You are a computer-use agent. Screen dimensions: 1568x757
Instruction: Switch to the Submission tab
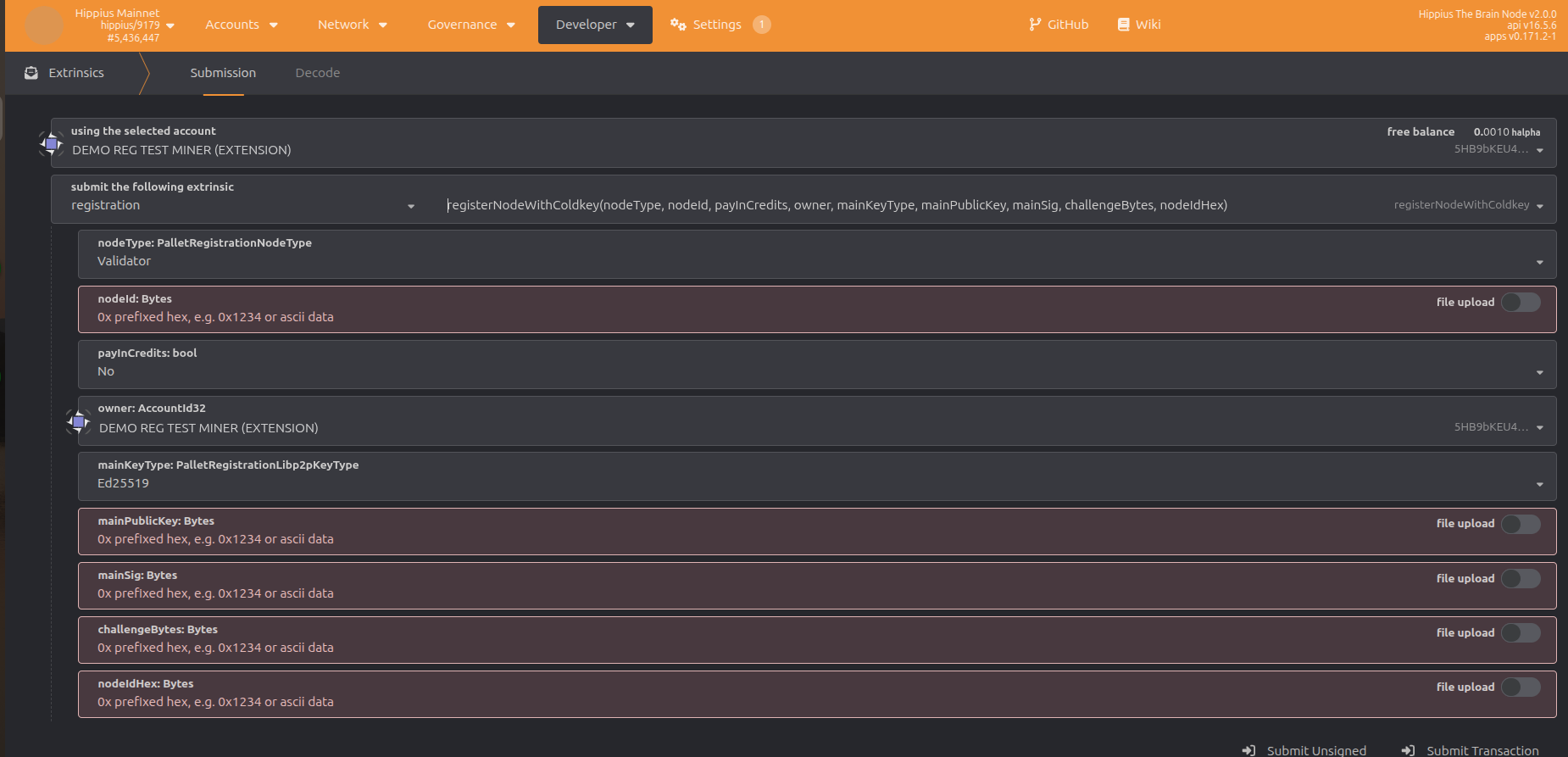[223, 73]
